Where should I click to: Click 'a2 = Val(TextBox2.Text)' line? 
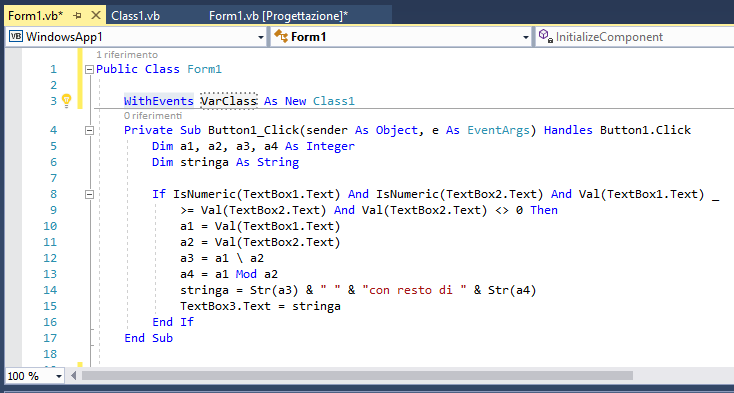click(x=260, y=242)
